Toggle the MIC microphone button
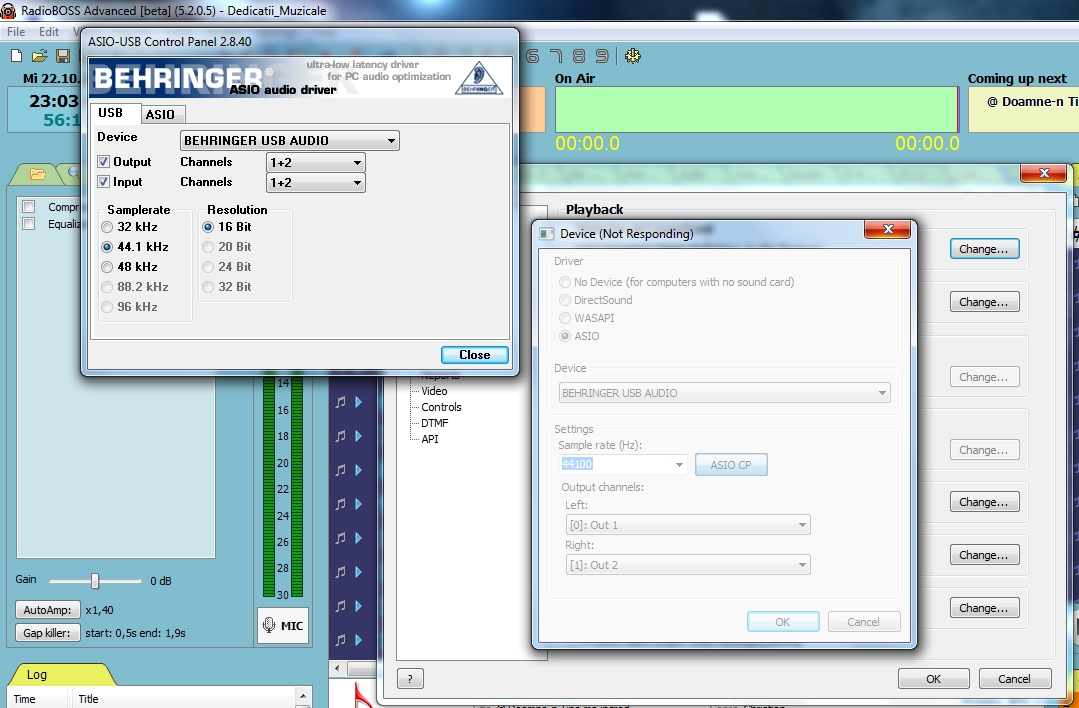 [283, 625]
